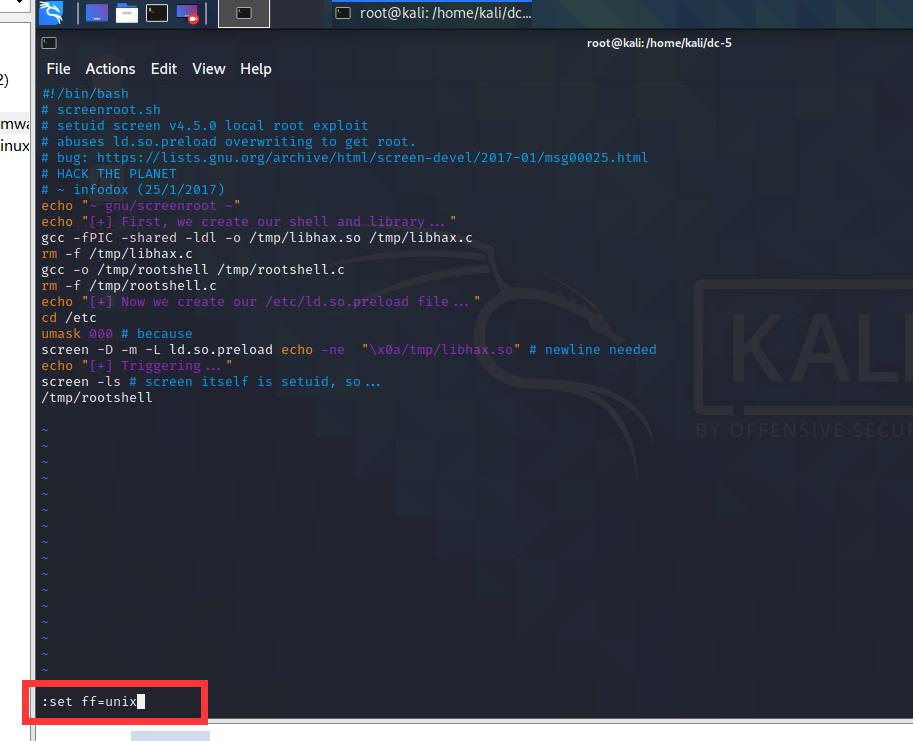Click the 'screen -D -m -L ld.so.preload' line
913x741 pixels.
pyautogui.click(x=349, y=350)
